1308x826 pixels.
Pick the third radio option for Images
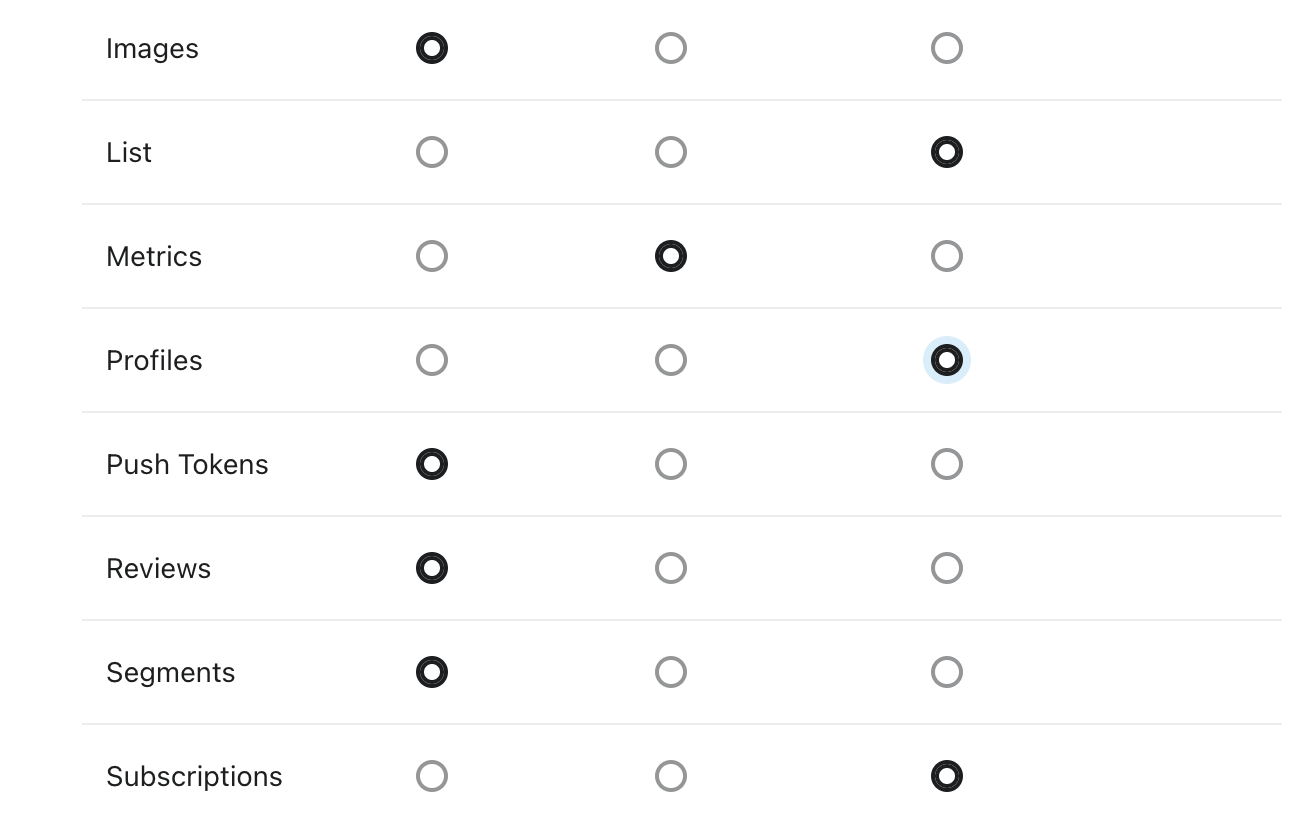pos(947,48)
